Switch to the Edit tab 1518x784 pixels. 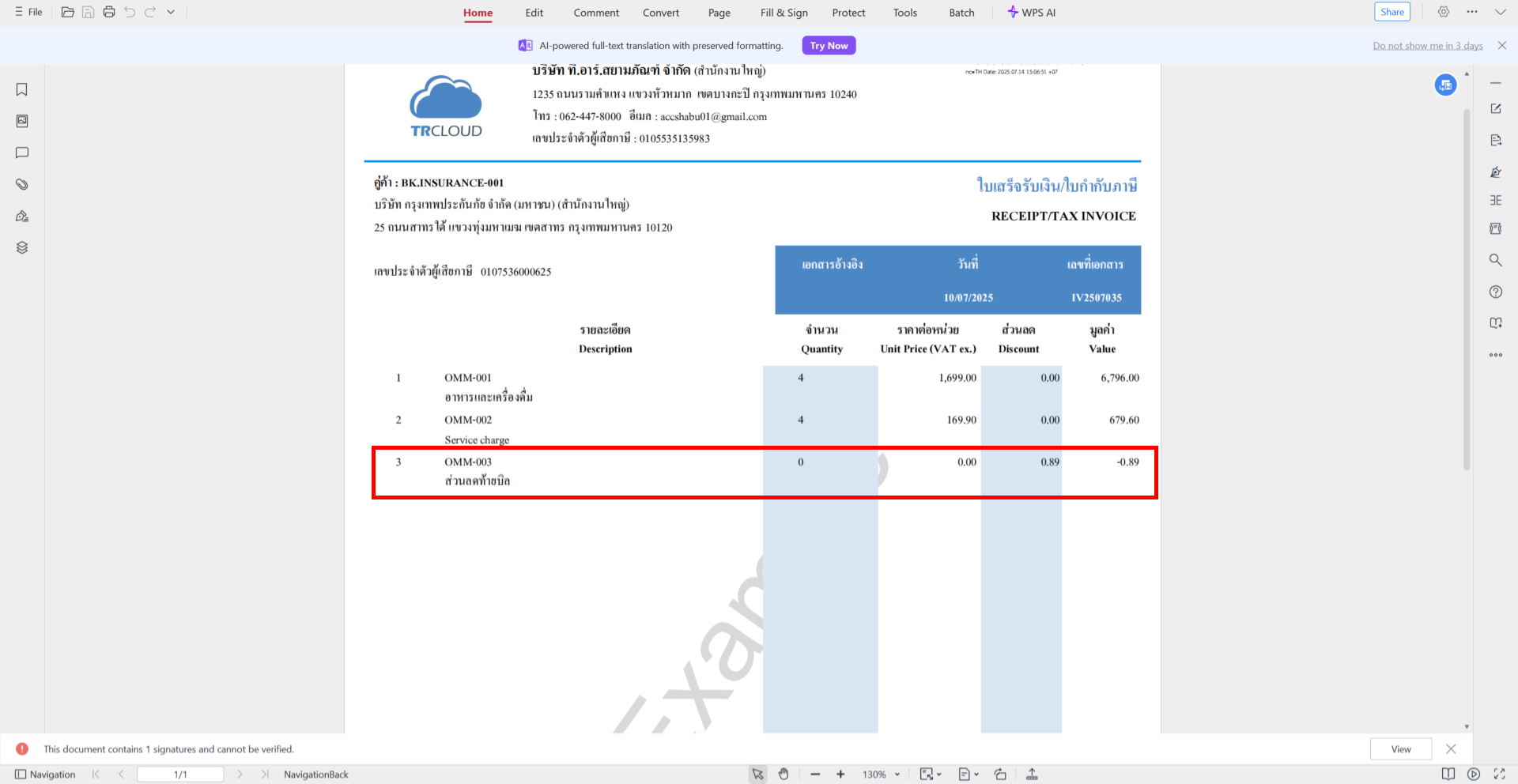[534, 13]
